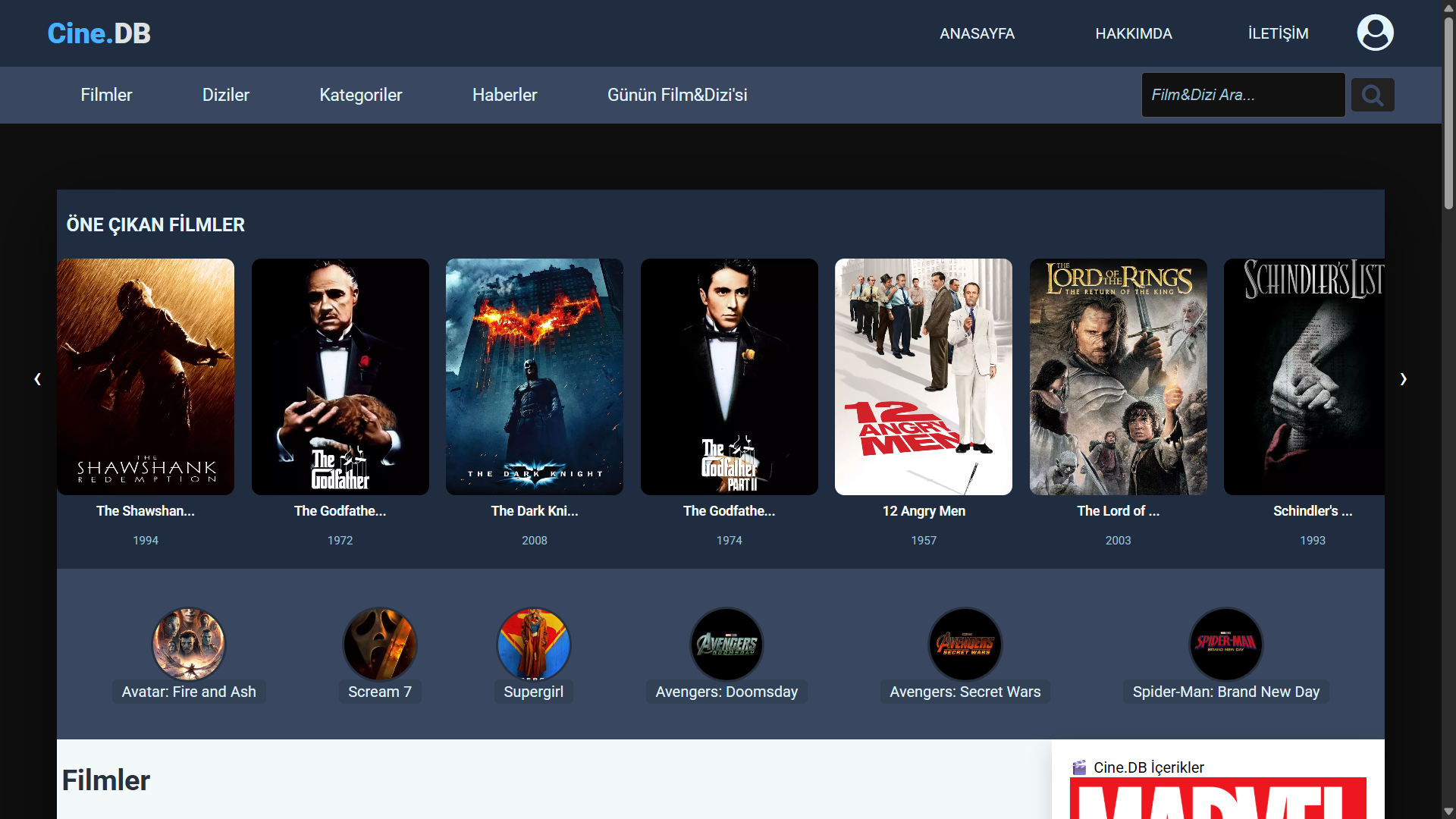Select the Supergirl circular poster icon
The height and width of the screenshot is (819, 1456).
[533, 644]
